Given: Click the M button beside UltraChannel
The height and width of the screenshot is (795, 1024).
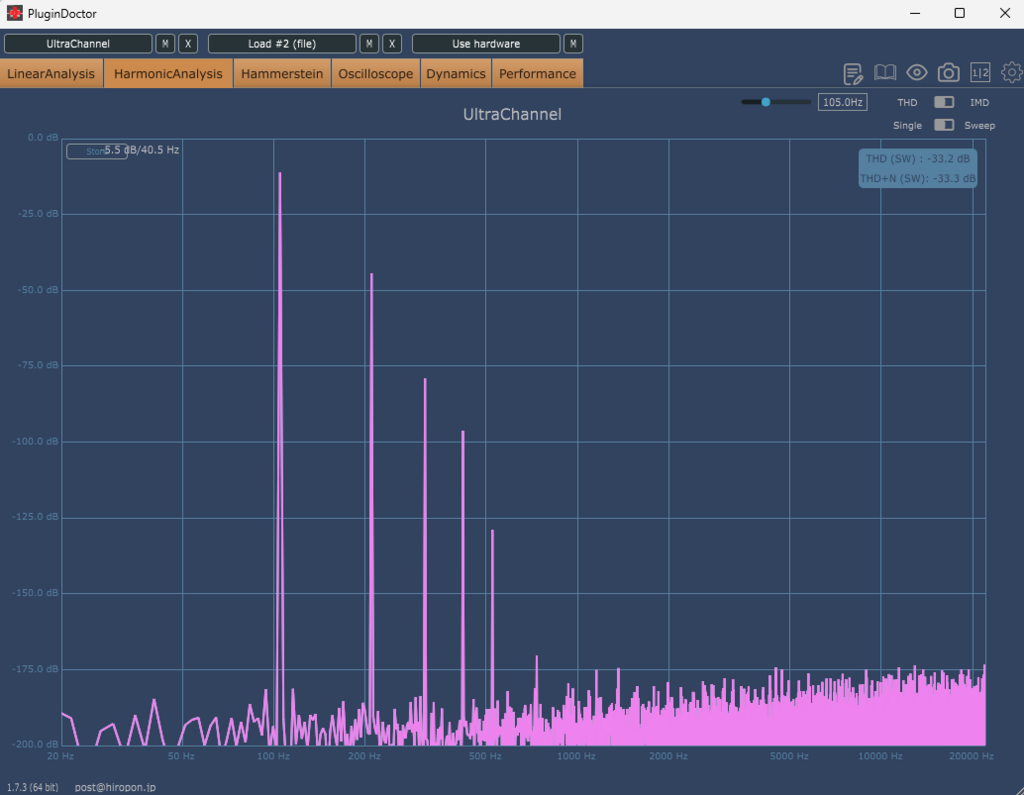Looking at the screenshot, I should coord(165,44).
